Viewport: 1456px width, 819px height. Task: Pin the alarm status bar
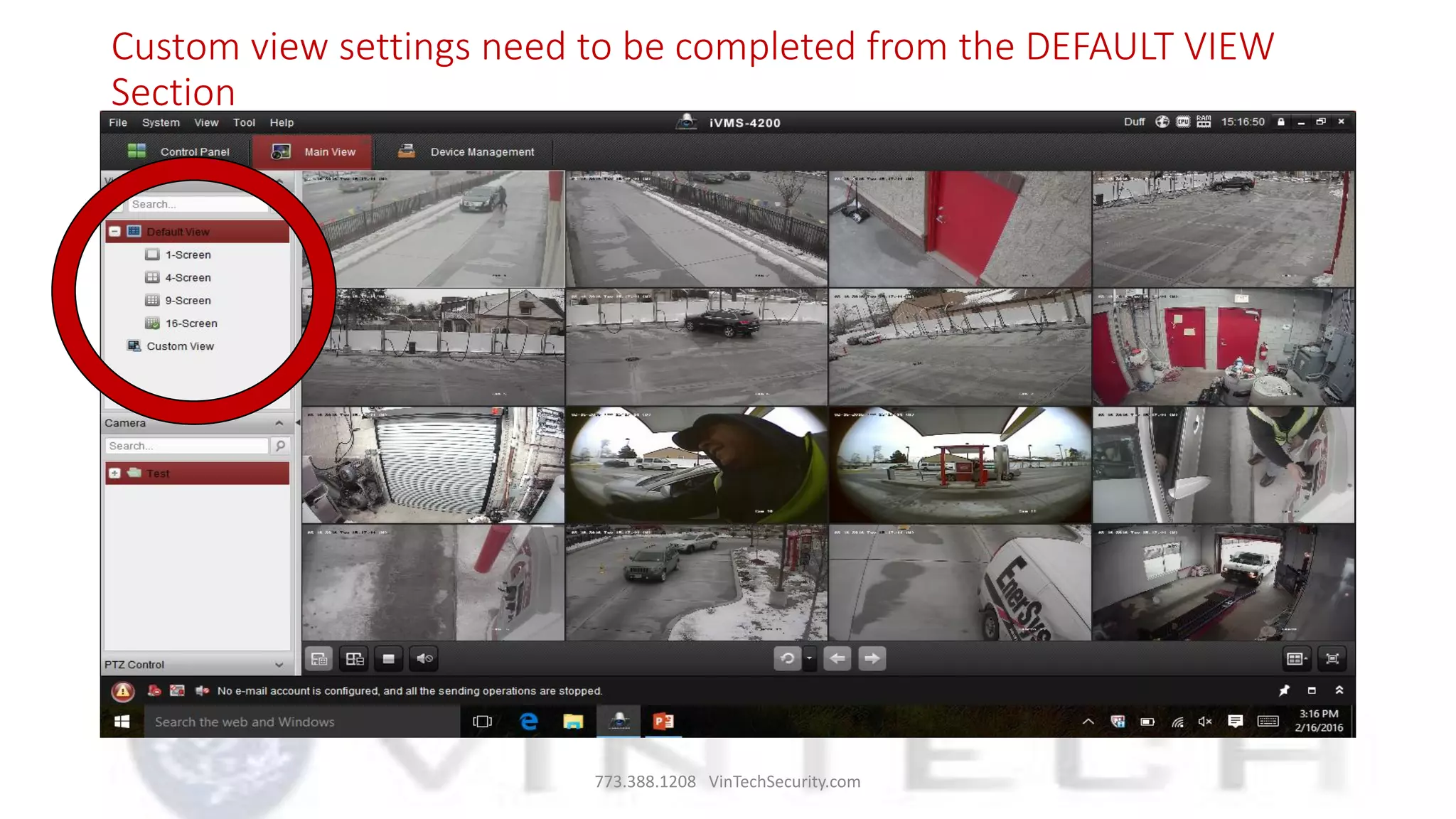(x=1284, y=690)
